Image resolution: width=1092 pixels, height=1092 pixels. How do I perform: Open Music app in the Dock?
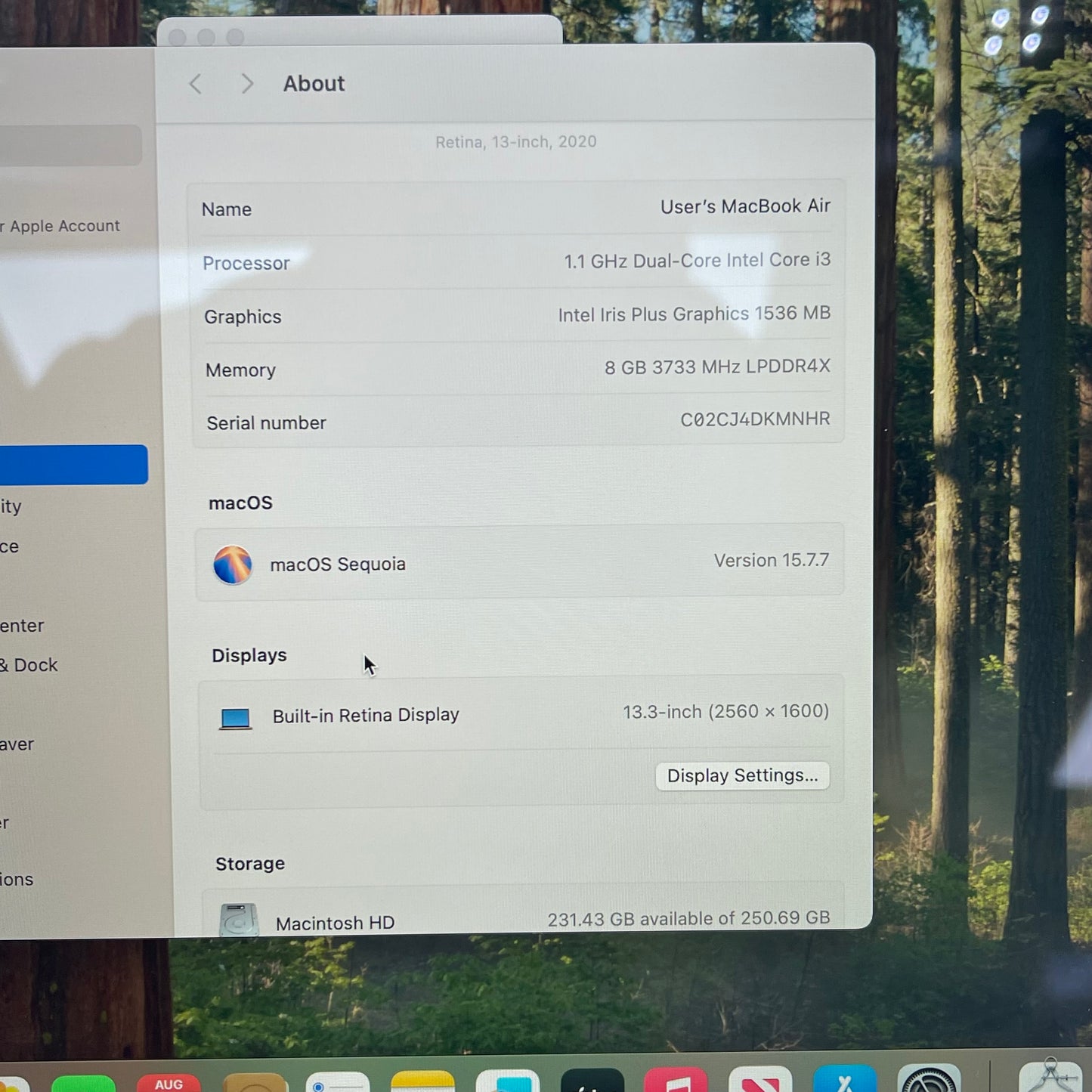point(676,1081)
